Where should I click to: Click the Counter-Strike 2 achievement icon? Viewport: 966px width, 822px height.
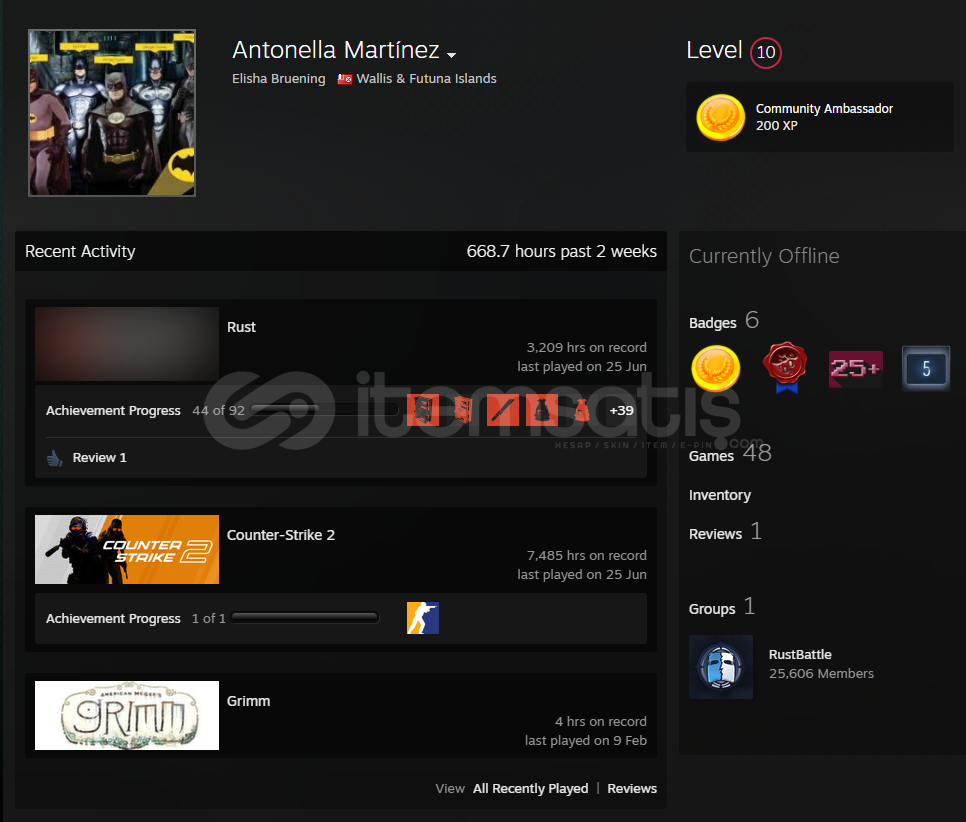pyautogui.click(x=423, y=618)
